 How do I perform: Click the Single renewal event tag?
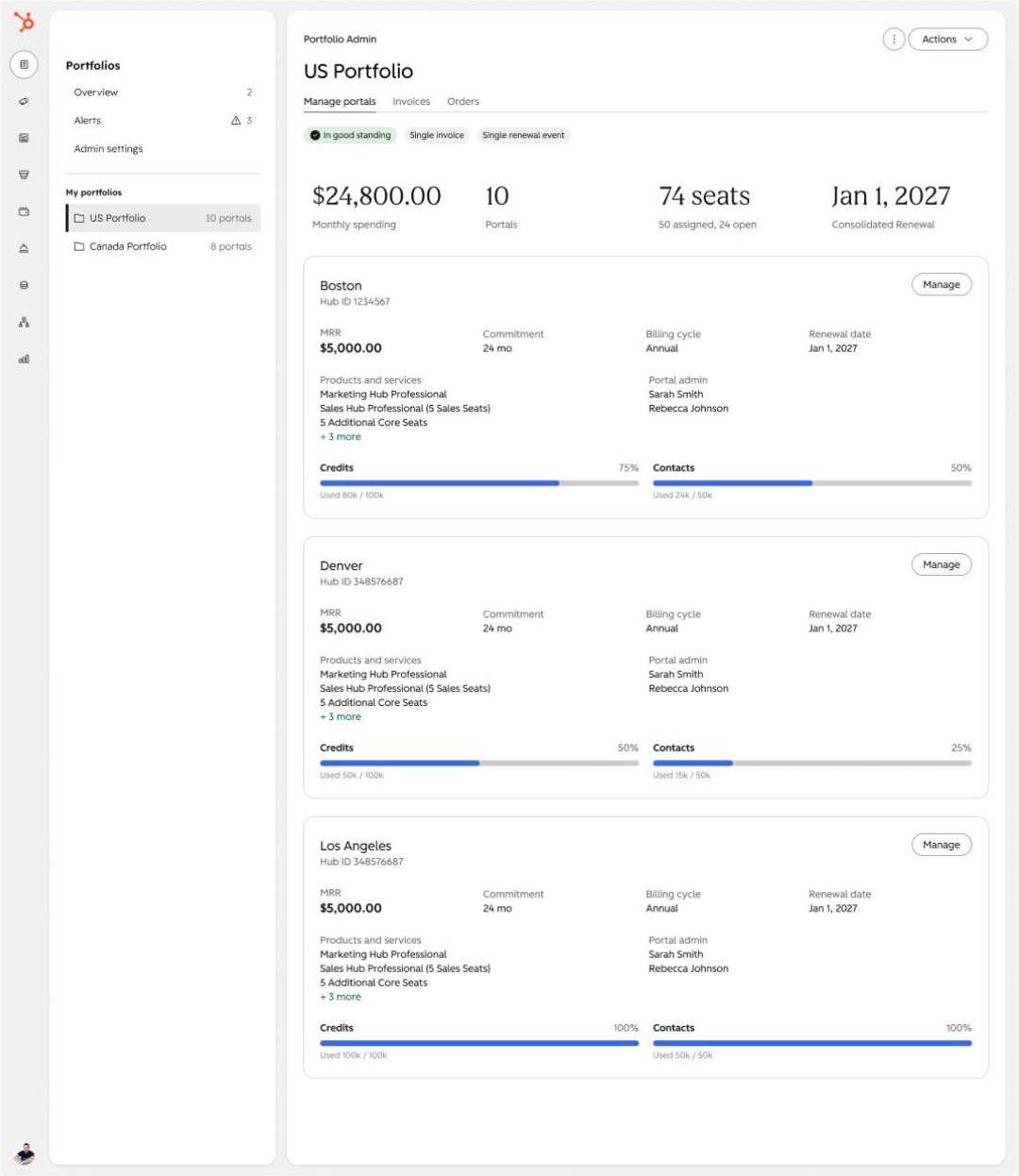tap(524, 135)
